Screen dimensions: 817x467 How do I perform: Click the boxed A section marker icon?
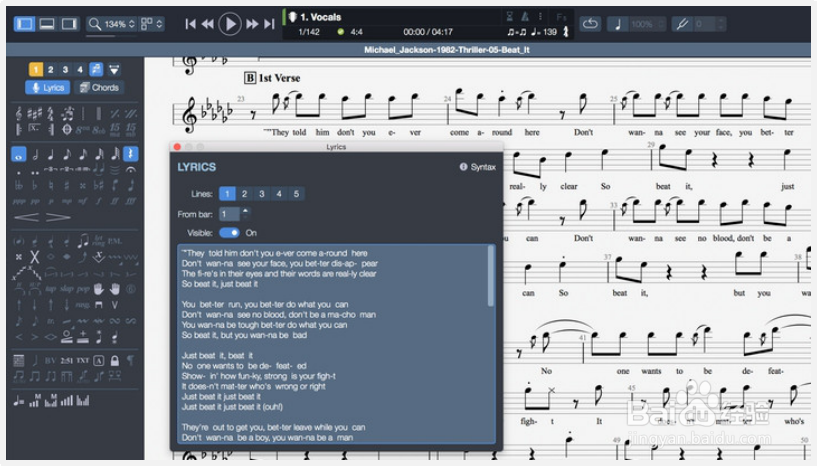click(x=99, y=361)
